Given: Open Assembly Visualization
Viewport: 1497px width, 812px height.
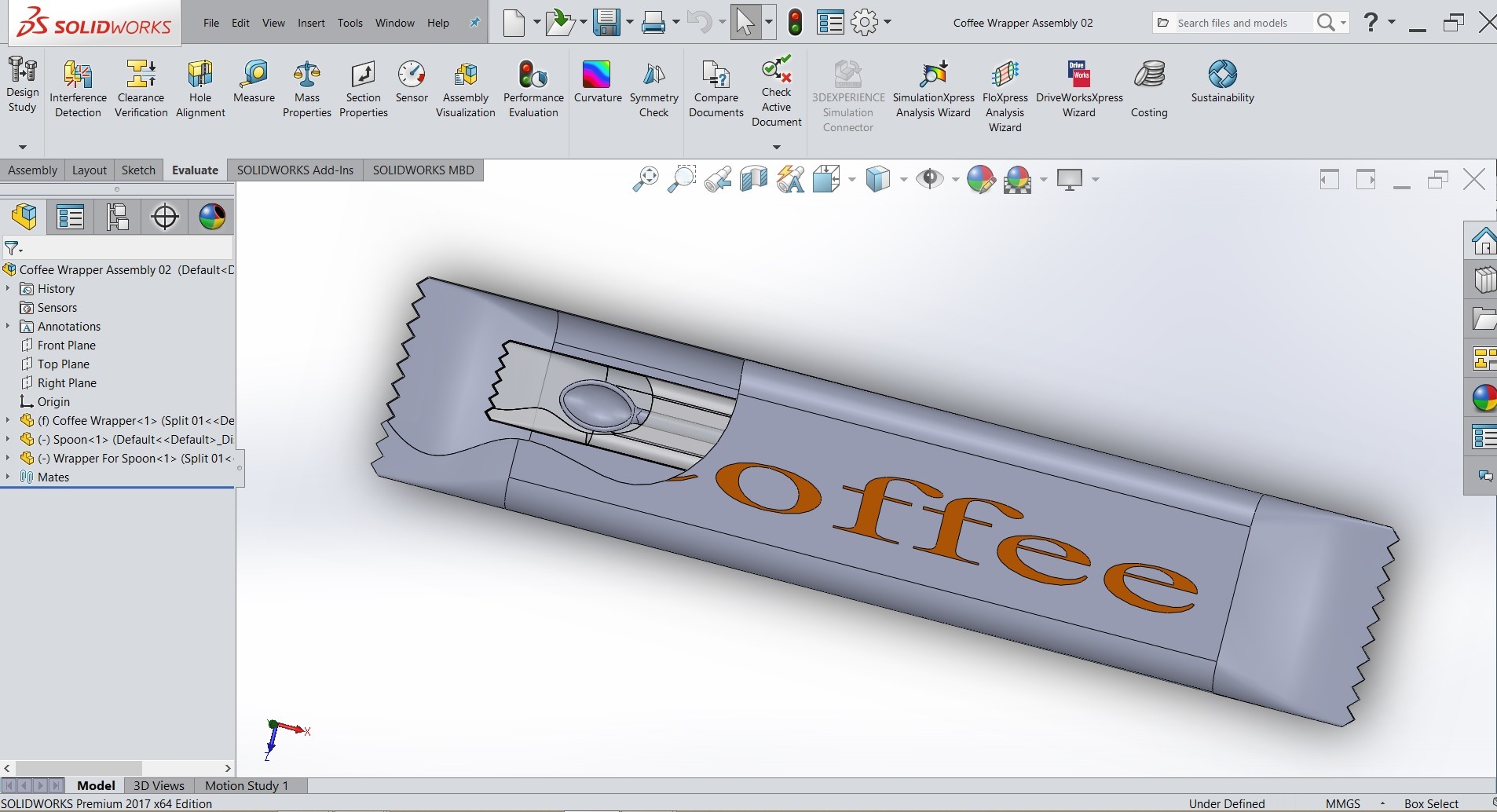Looking at the screenshot, I should point(466,89).
